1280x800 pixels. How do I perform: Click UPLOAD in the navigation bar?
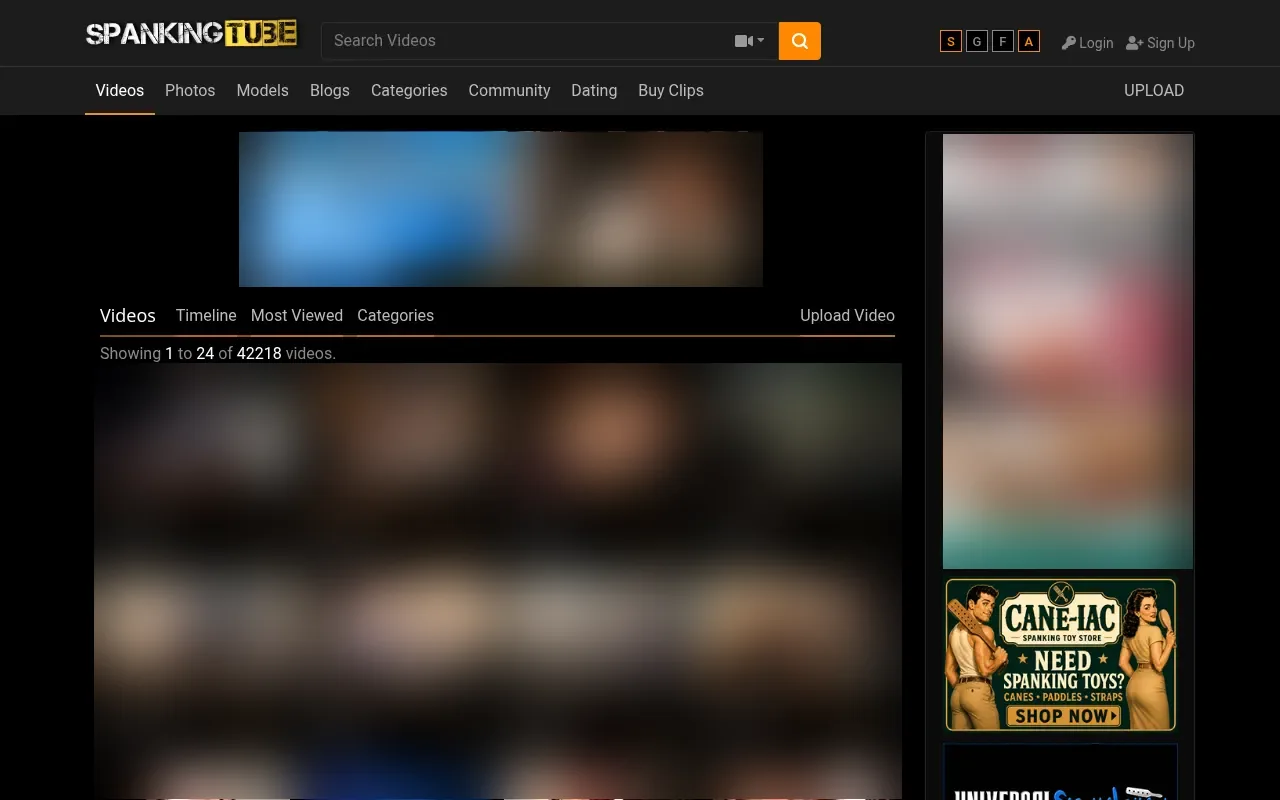tap(1154, 90)
